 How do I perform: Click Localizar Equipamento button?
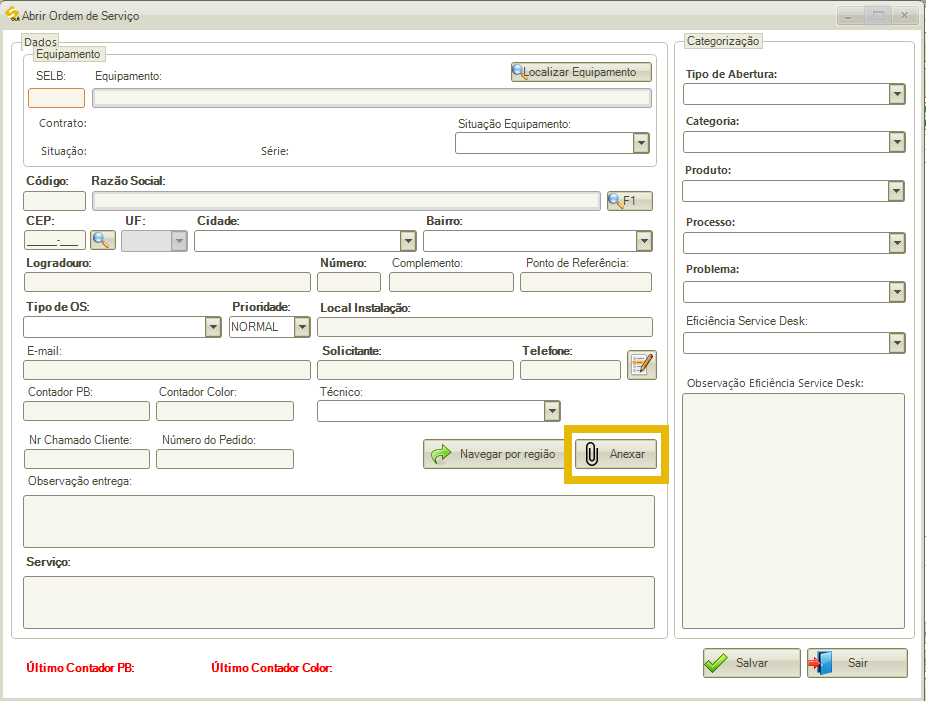coord(581,72)
